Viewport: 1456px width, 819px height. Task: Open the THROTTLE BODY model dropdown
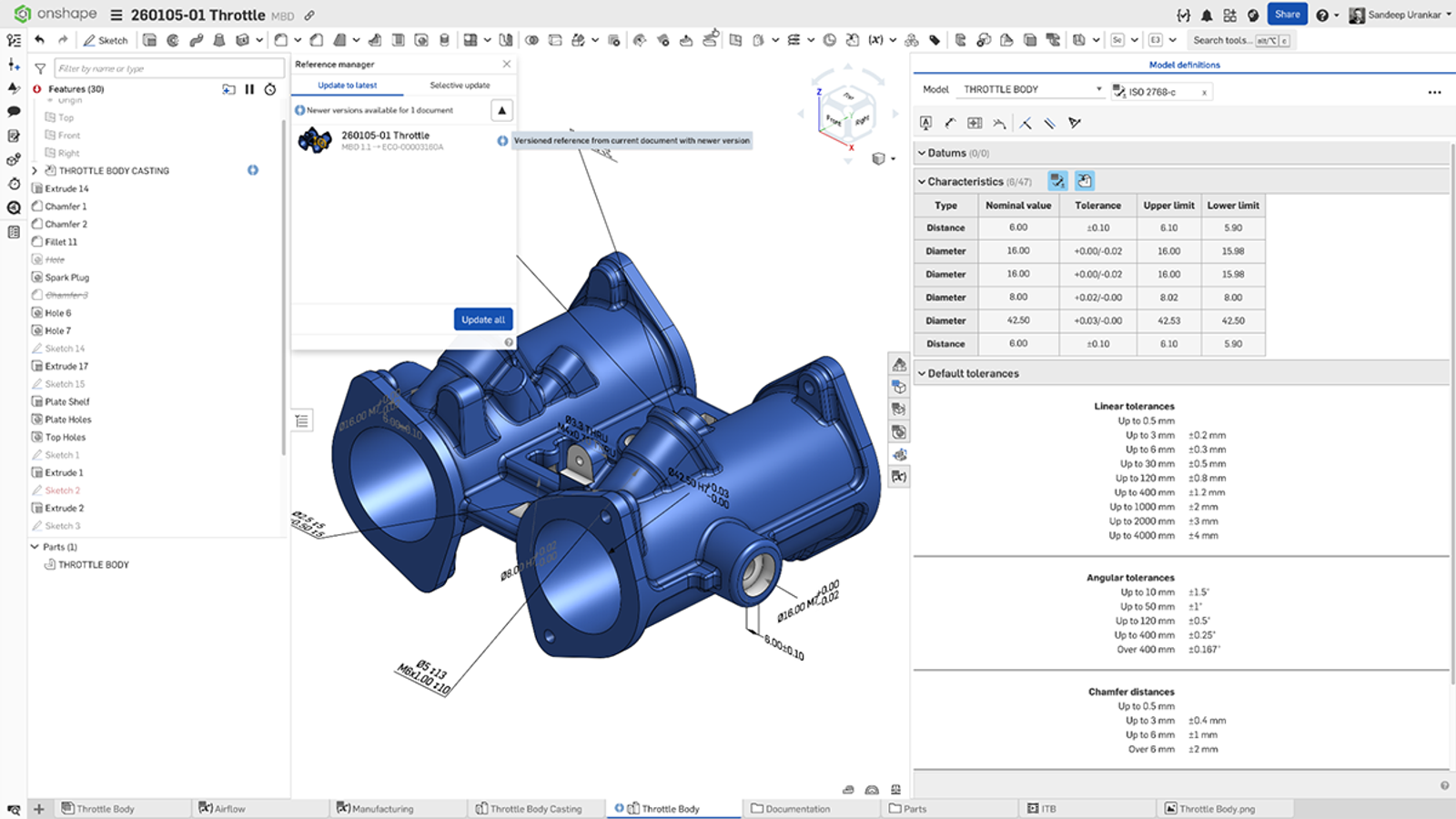click(x=1099, y=89)
